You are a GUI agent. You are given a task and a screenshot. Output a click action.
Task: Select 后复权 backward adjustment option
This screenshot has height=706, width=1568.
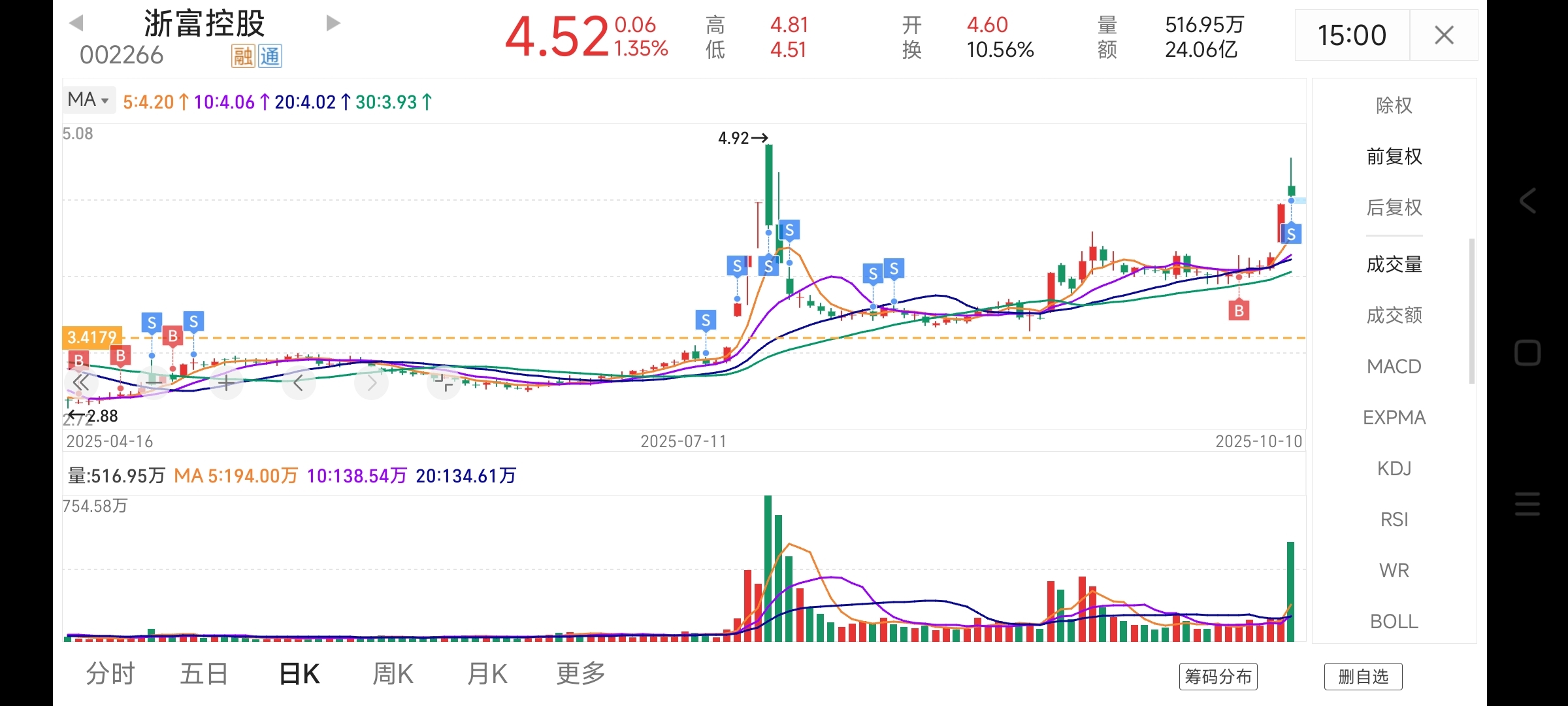[1394, 207]
